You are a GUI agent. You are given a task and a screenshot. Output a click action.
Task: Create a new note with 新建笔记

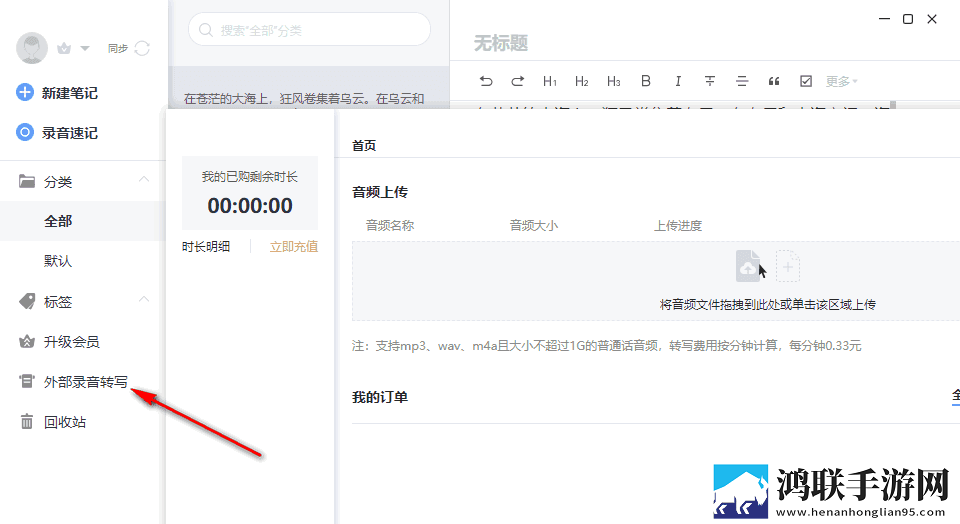pos(69,93)
